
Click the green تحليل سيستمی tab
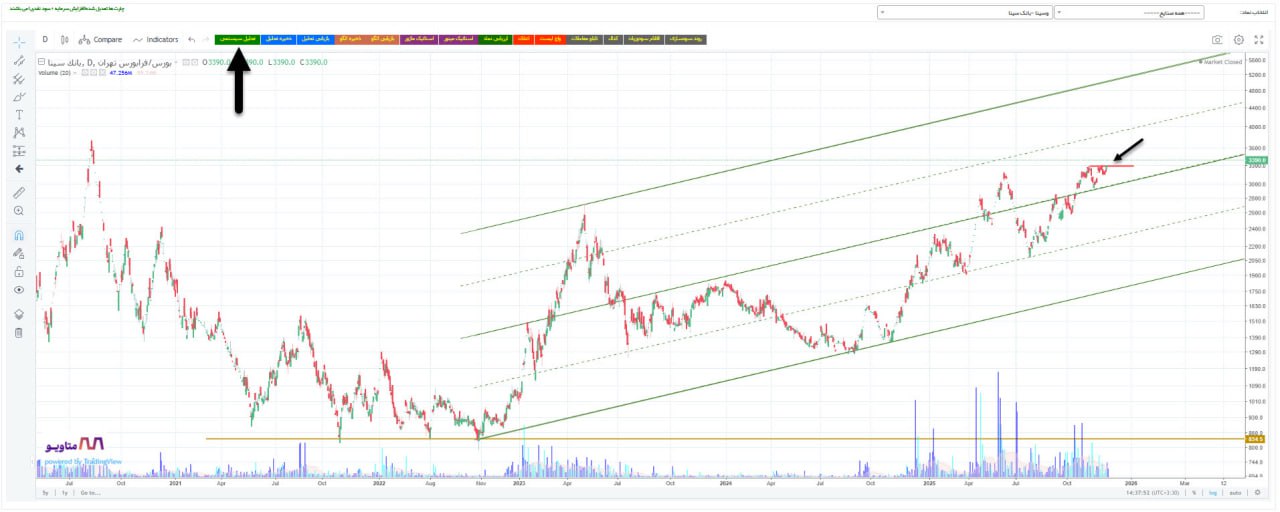coord(236,39)
